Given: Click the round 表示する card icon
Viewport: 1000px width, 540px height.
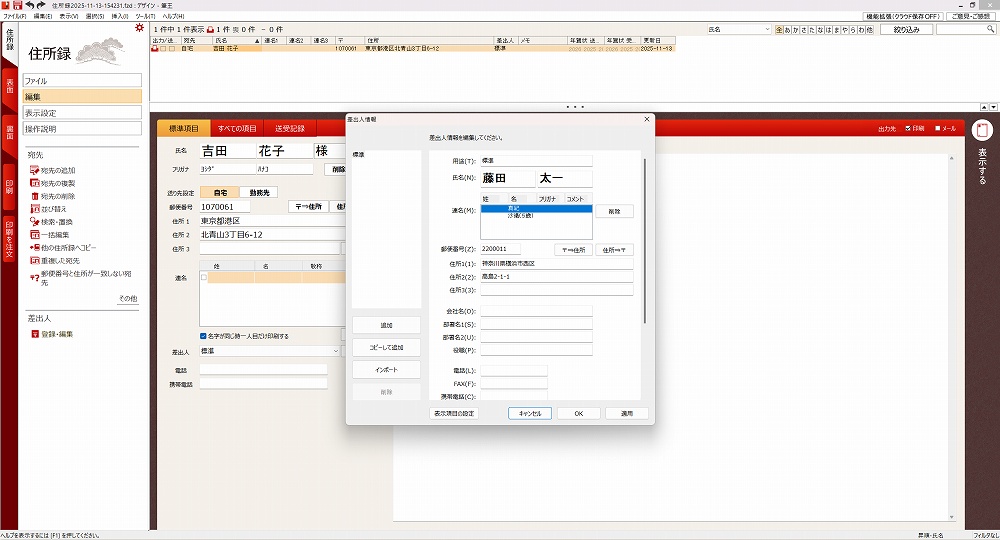Looking at the screenshot, I should pyautogui.click(x=983, y=131).
